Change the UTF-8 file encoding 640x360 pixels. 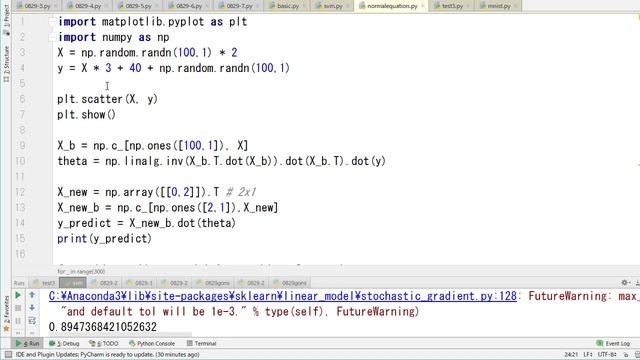607,355
